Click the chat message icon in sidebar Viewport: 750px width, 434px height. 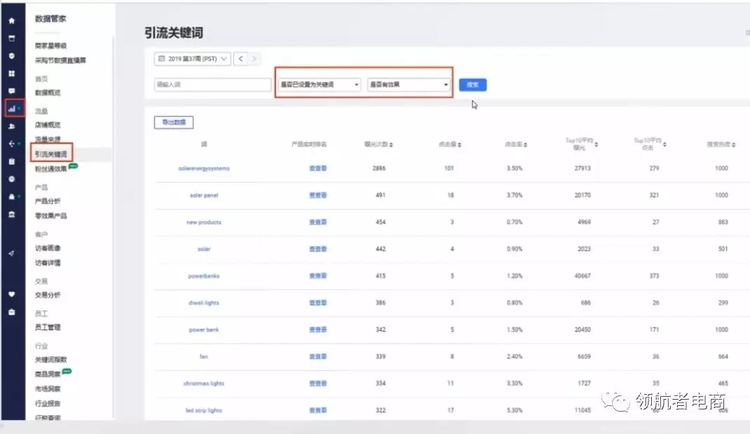click(x=12, y=73)
